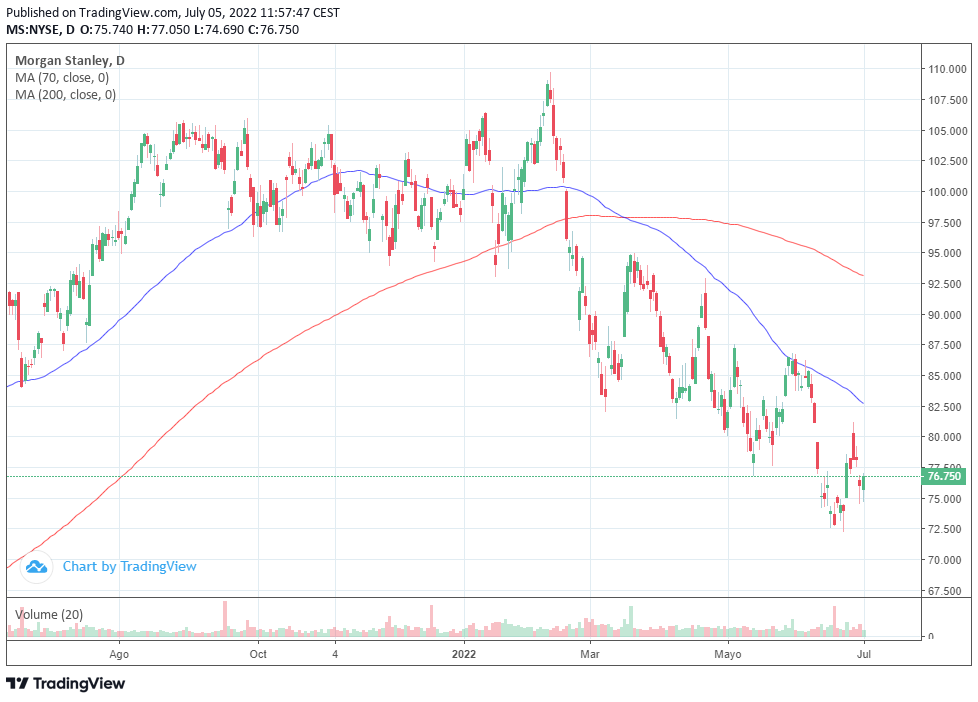978x702 pixels.
Task: Click the 'Jul' date axis label
Action: click(x=864, y=655)
